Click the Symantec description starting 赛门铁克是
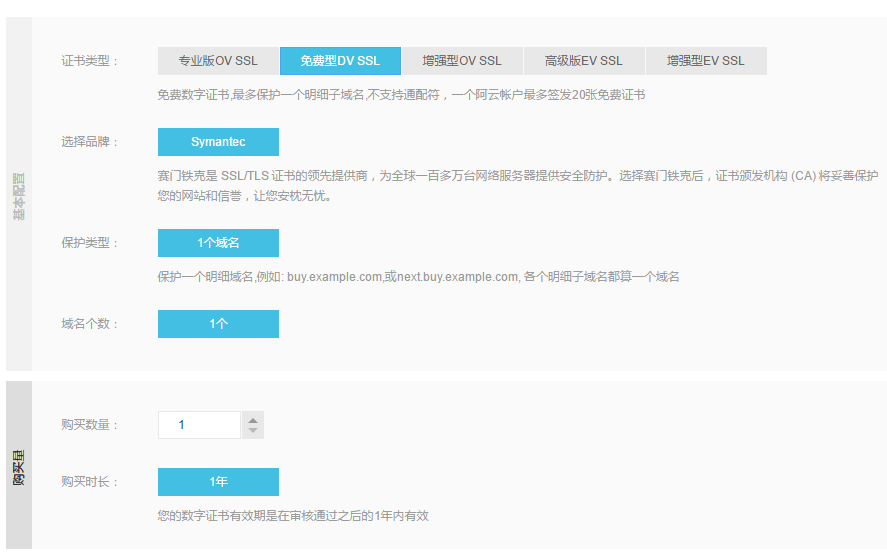This screenshot has height=557, width=887. pyautogui.click(x=518, y=186)
